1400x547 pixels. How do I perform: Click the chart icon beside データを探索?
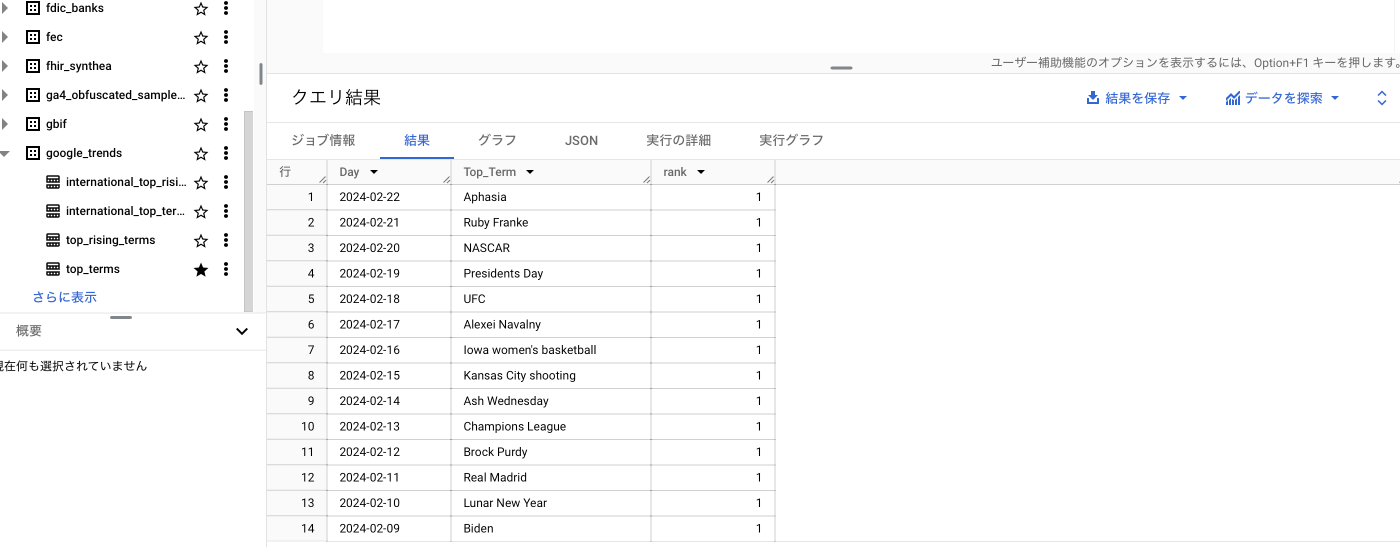click(x=1233, y=98)
